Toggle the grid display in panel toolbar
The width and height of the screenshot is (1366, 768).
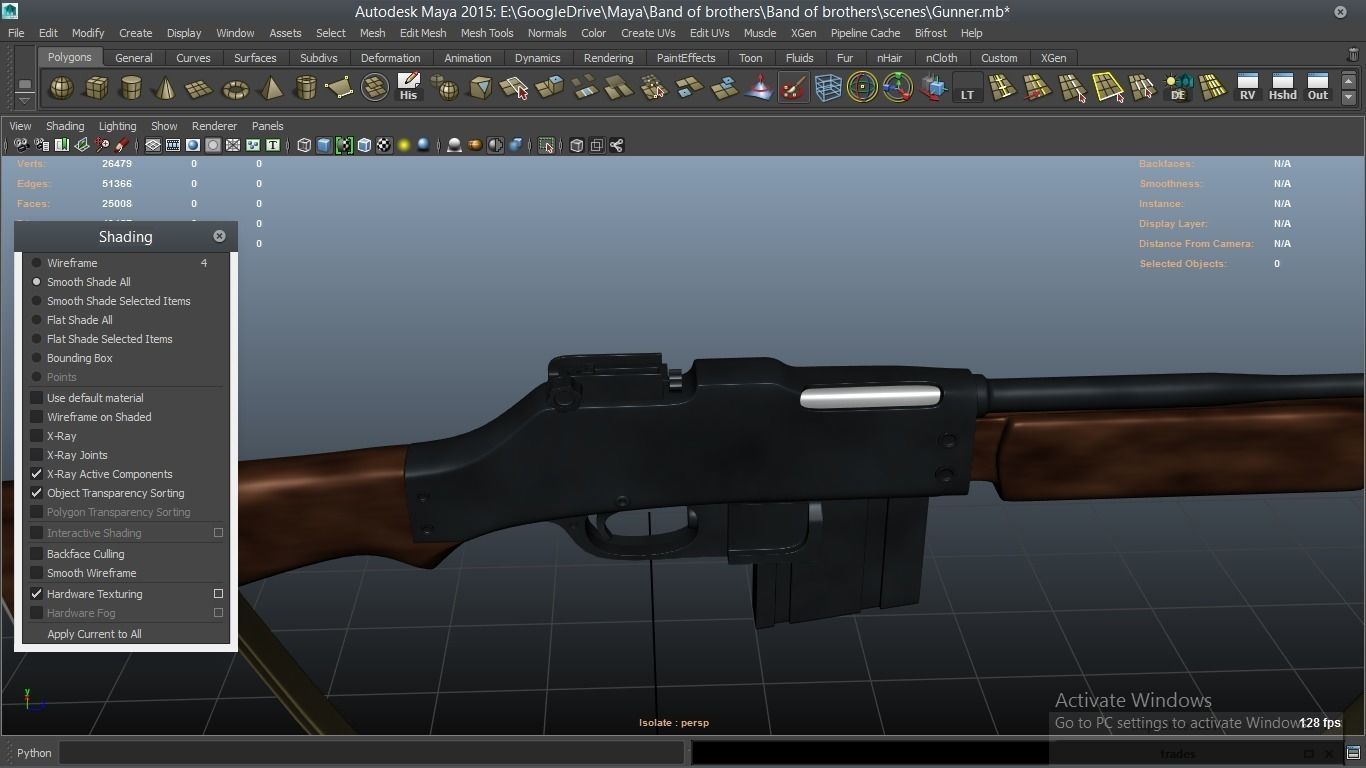[153, 146]
